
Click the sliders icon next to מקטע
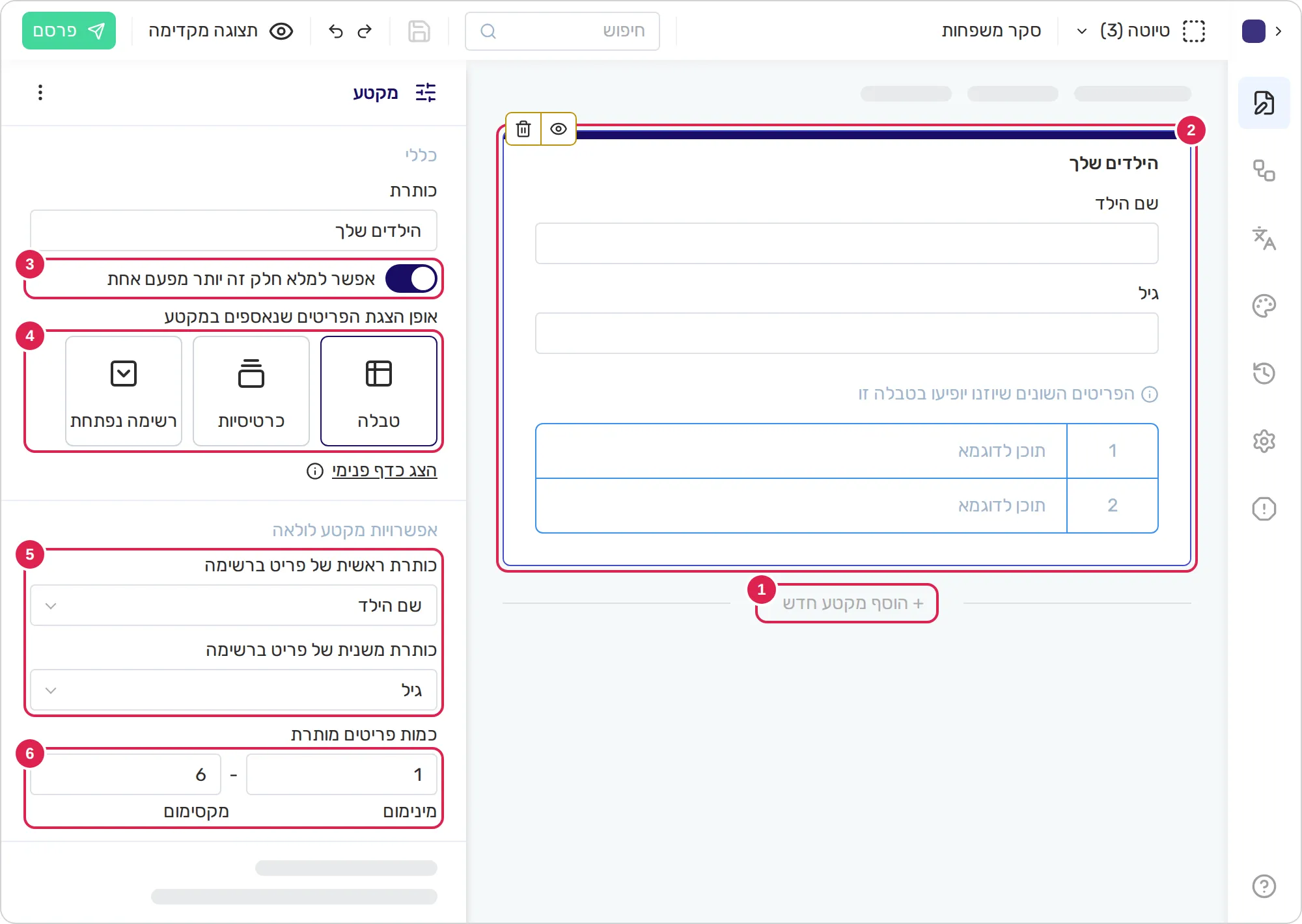click(x=426, y=92)
